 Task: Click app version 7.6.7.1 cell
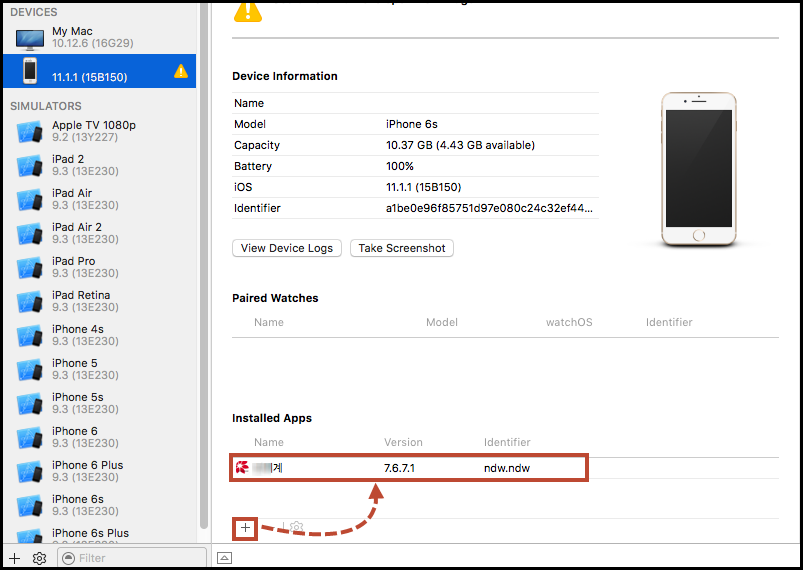click(399, 468)
